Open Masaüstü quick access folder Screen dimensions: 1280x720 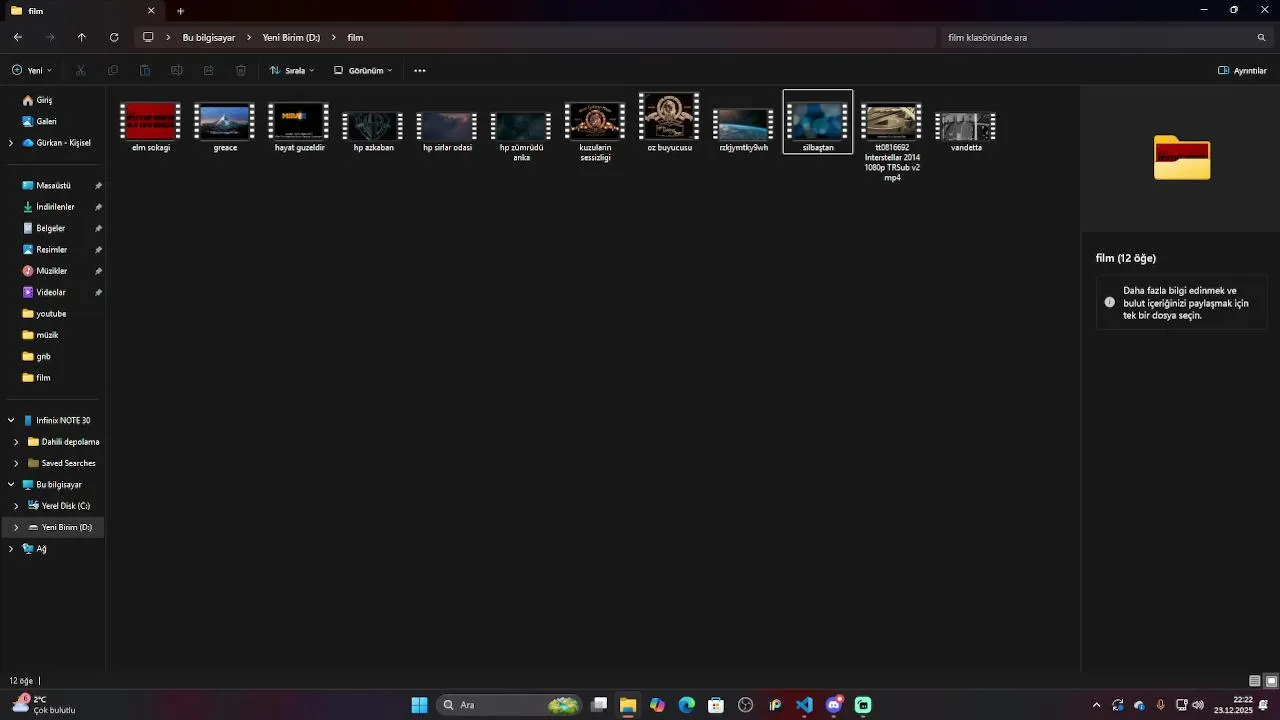(x=53, y=186)
